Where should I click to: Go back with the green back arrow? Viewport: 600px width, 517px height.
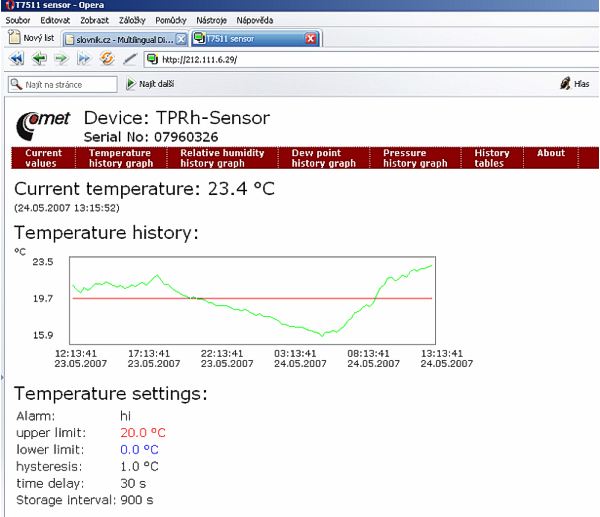[x=39, y=60]
